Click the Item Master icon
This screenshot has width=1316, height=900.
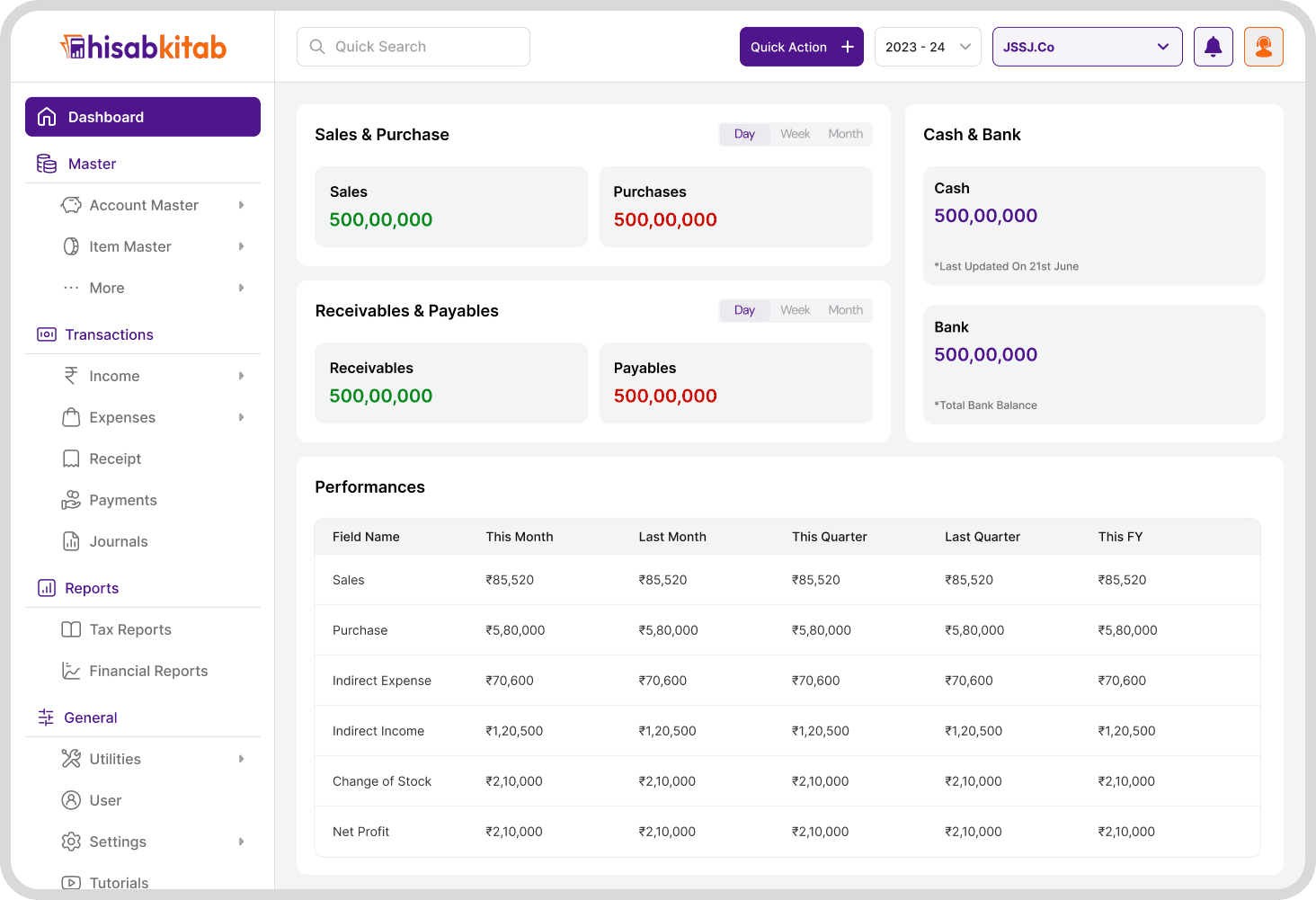click(x=71, y=246)
